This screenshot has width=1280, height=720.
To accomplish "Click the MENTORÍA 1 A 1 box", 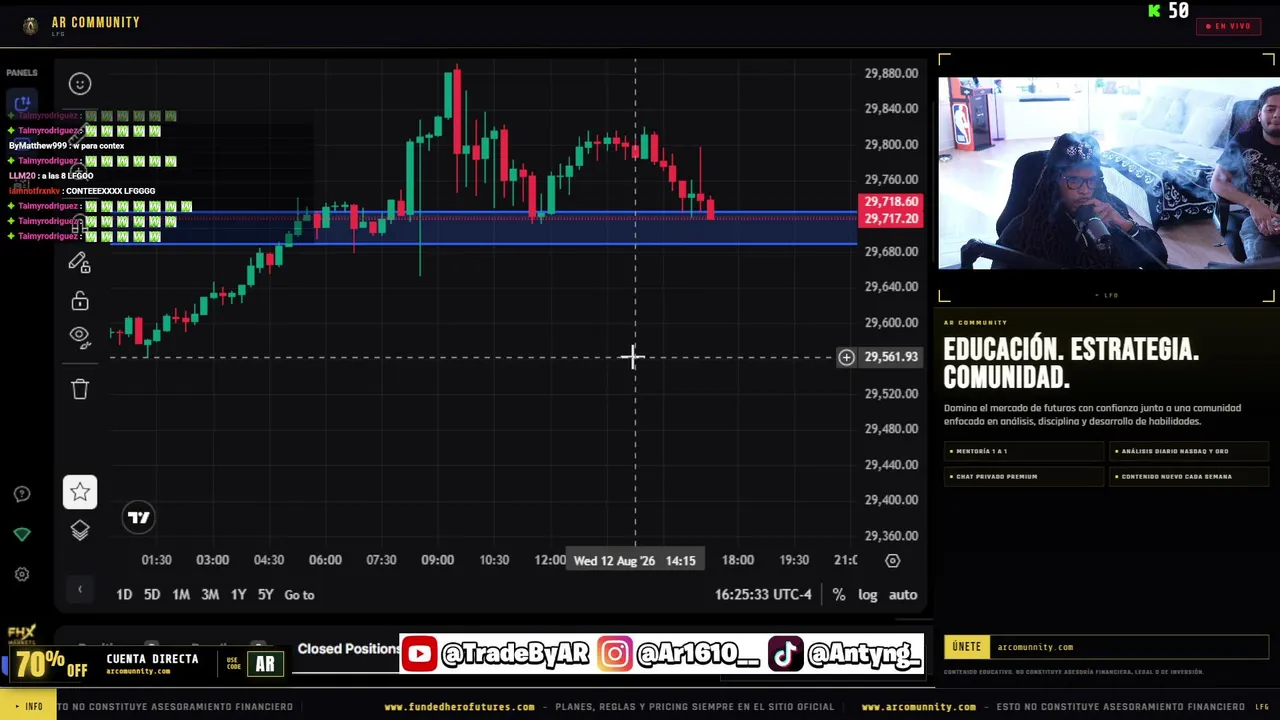I will tap(1023, 451).
